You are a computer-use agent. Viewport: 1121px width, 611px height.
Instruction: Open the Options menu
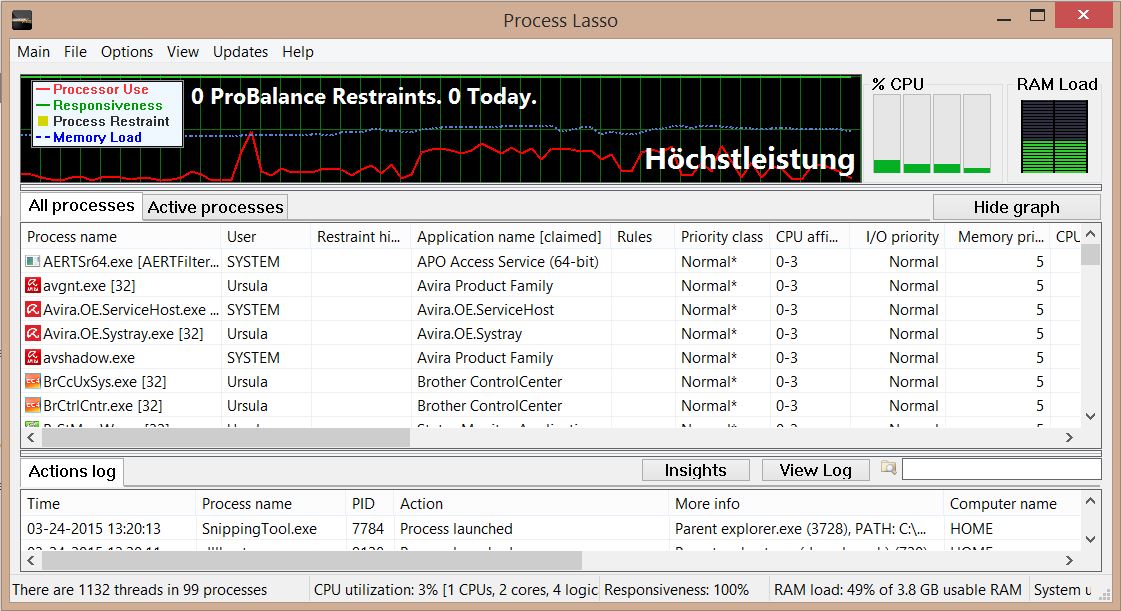pyautogui.click(x=127, y=51)
